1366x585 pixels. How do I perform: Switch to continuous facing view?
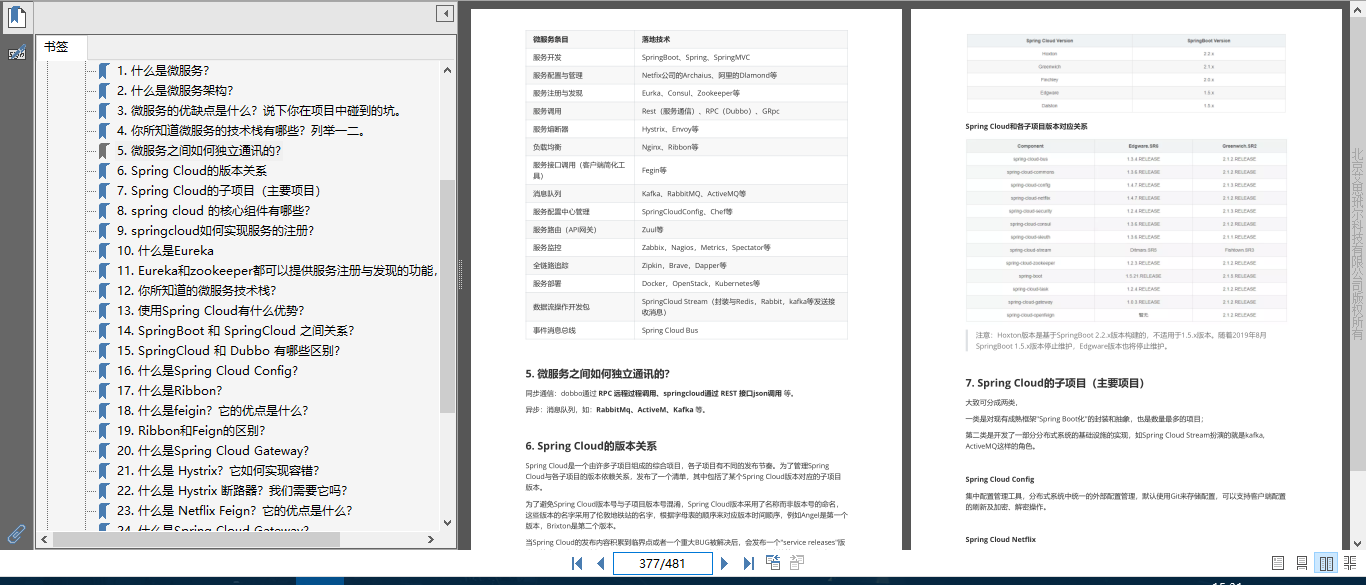click(1351, 564)
